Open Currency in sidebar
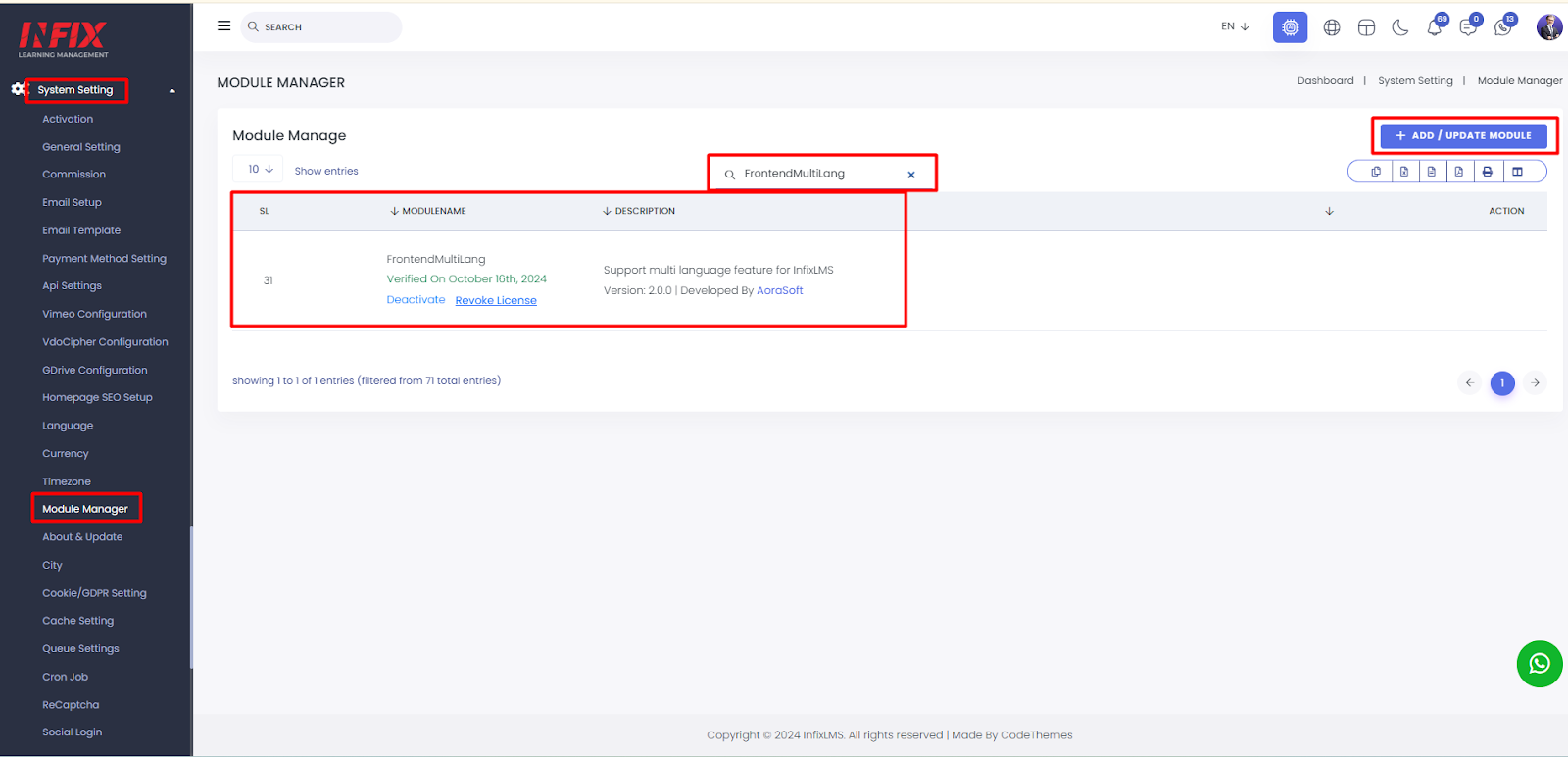 pos(66,454)
